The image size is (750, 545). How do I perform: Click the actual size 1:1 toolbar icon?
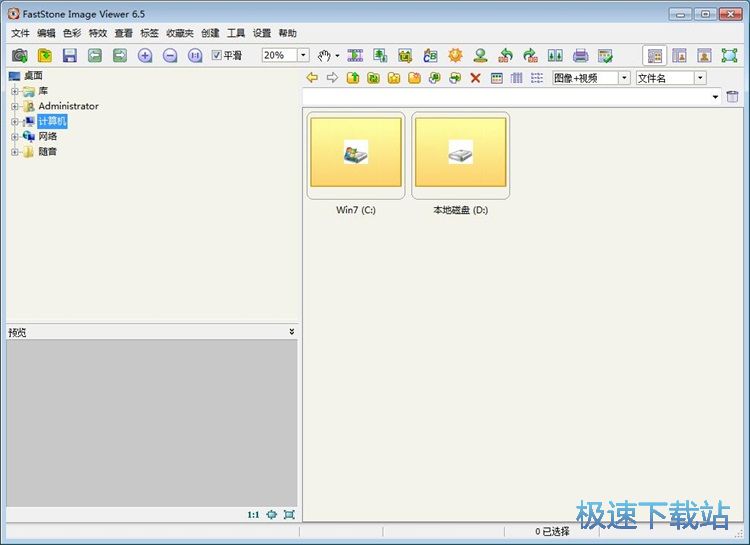(x=195, y=56)
